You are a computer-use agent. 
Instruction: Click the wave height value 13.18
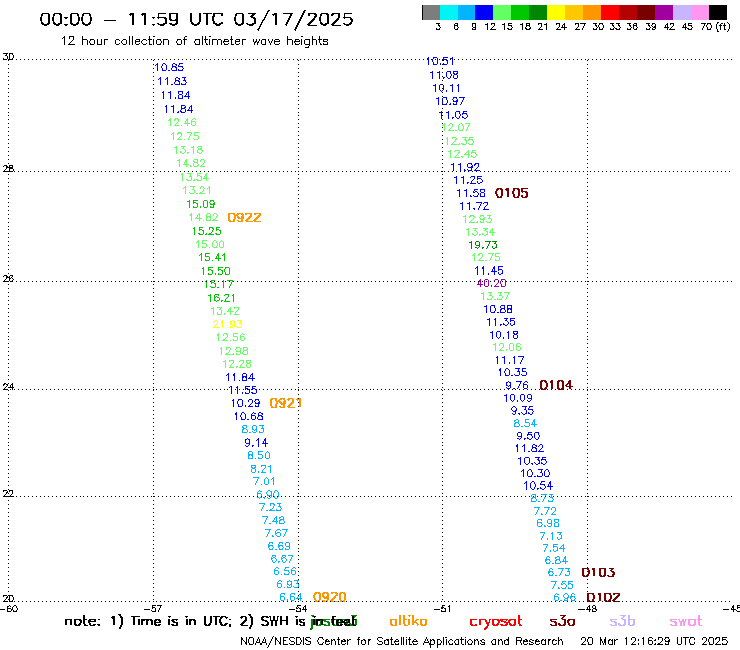click(188, 150)
